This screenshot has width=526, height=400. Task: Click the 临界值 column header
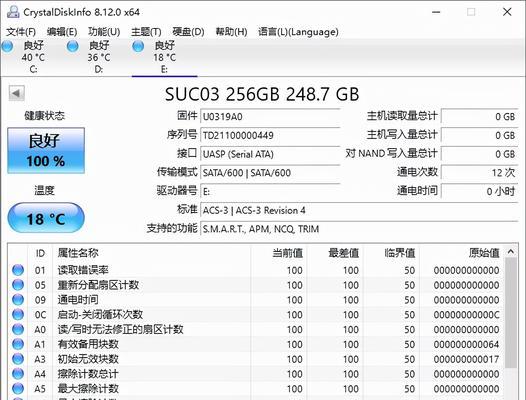pos(391,253)
